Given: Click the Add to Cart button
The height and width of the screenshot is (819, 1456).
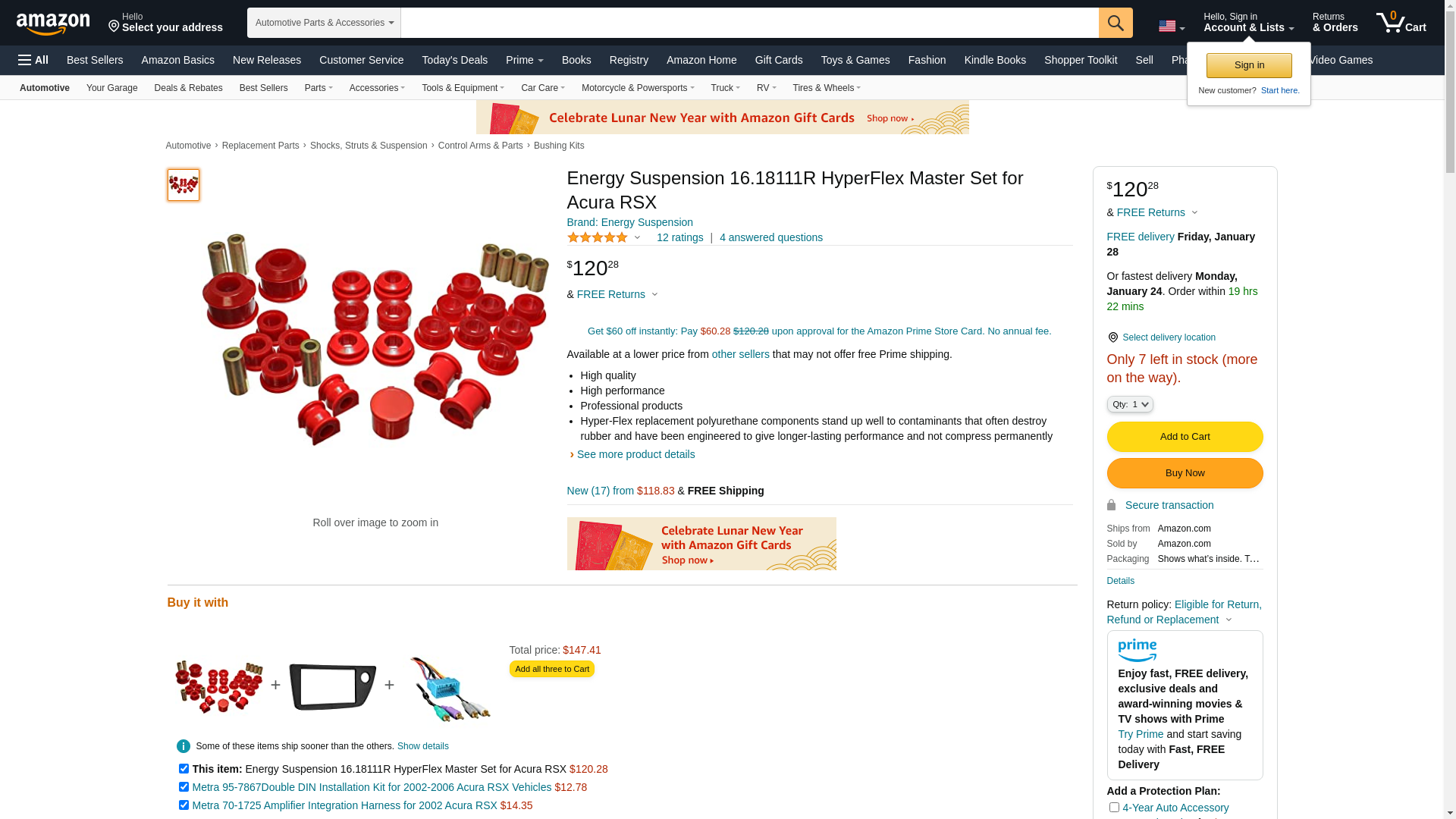Looking at the screenshot, I should (1185, 437).
